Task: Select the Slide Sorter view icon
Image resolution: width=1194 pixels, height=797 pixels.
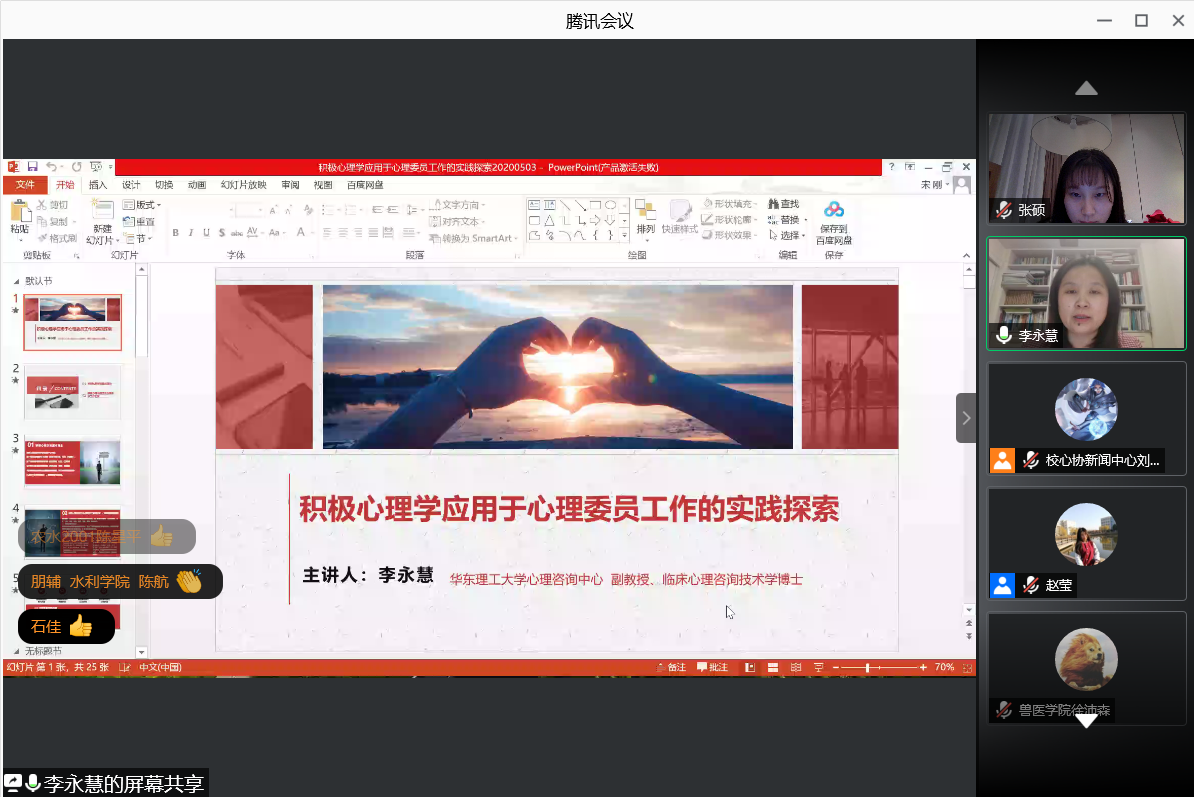Action: point(773,667)
